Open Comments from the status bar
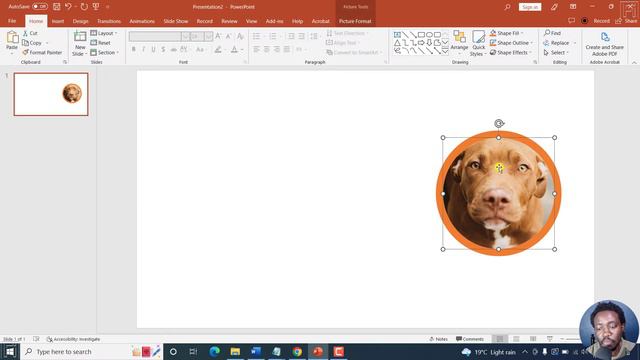This screenshot has width=640, height=360. pyautogui.click(x=470, y=339)
